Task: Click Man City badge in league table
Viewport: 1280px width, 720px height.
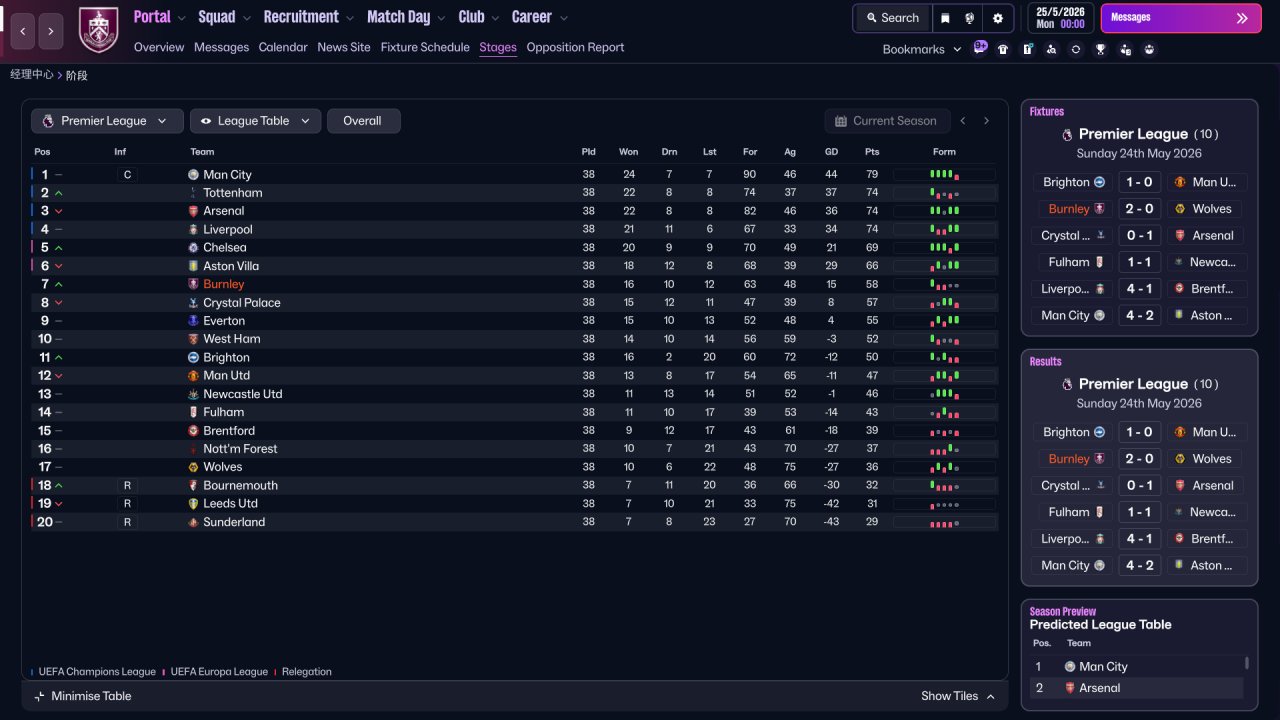Action: tap(193, 175)
